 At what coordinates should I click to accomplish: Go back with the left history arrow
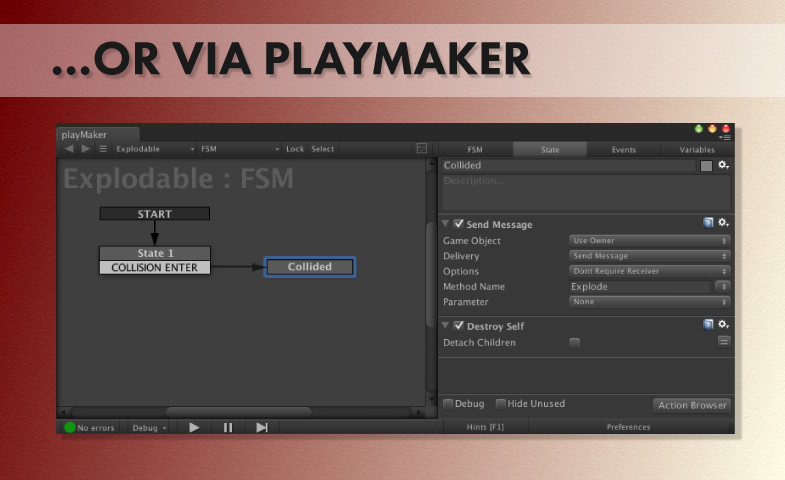[x=69, y=149]
